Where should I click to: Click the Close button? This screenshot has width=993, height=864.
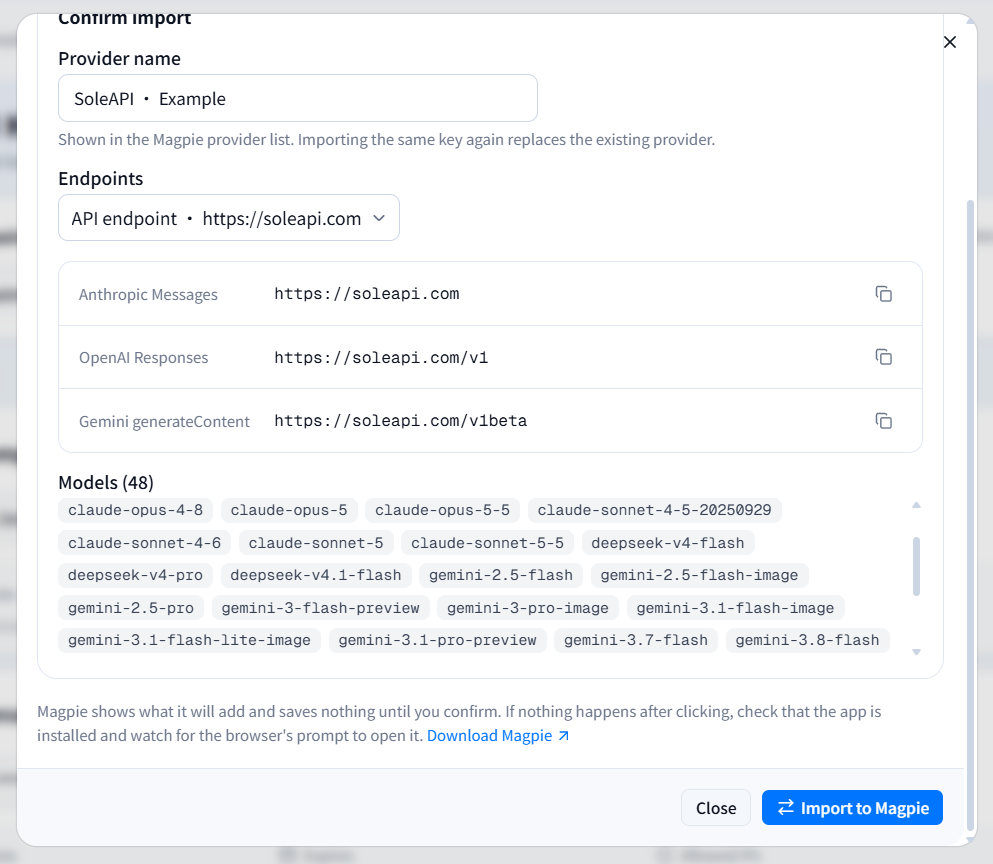click(x=716, y=808)
